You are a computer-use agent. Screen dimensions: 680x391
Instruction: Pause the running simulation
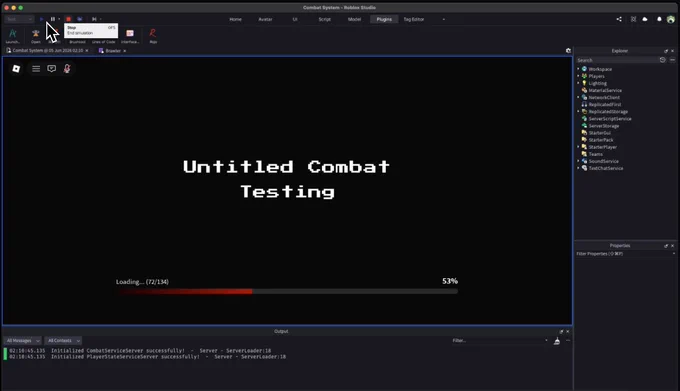53,19
